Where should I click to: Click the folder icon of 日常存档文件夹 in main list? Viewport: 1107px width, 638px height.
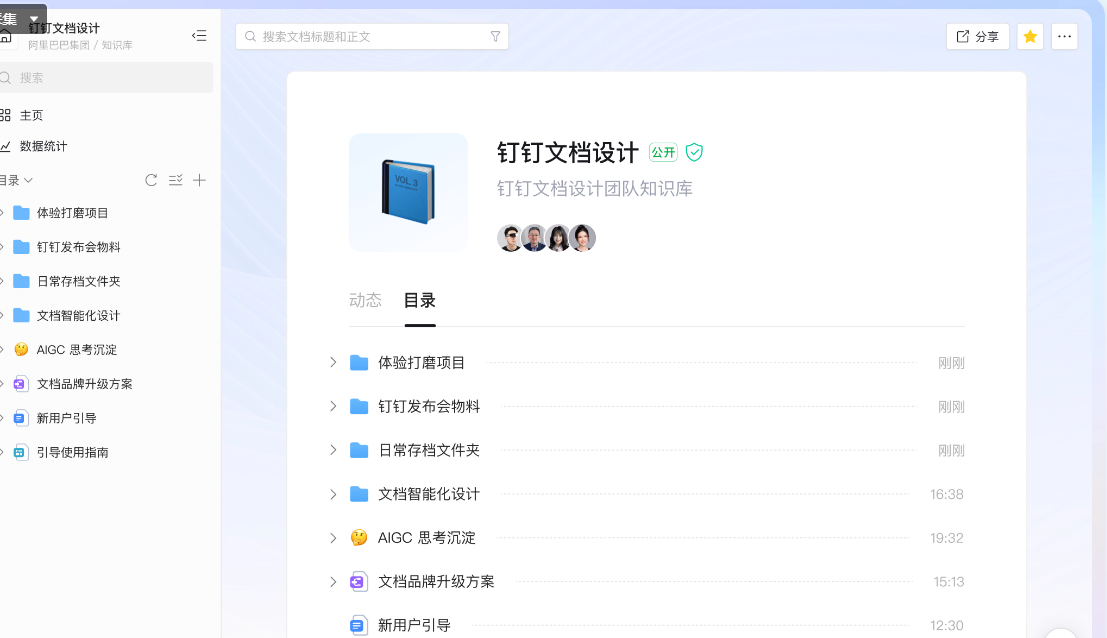pos(359,450)
